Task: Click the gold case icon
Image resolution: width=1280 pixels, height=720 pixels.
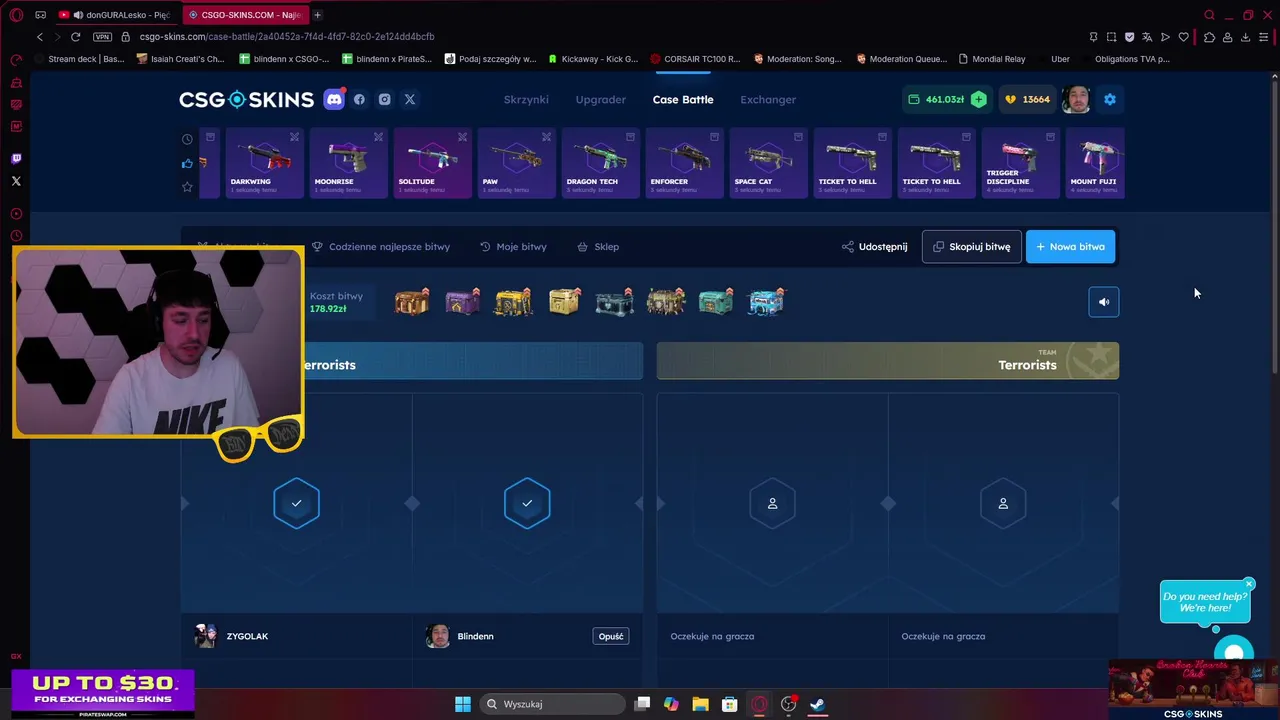Action: [x=564, y=301]
